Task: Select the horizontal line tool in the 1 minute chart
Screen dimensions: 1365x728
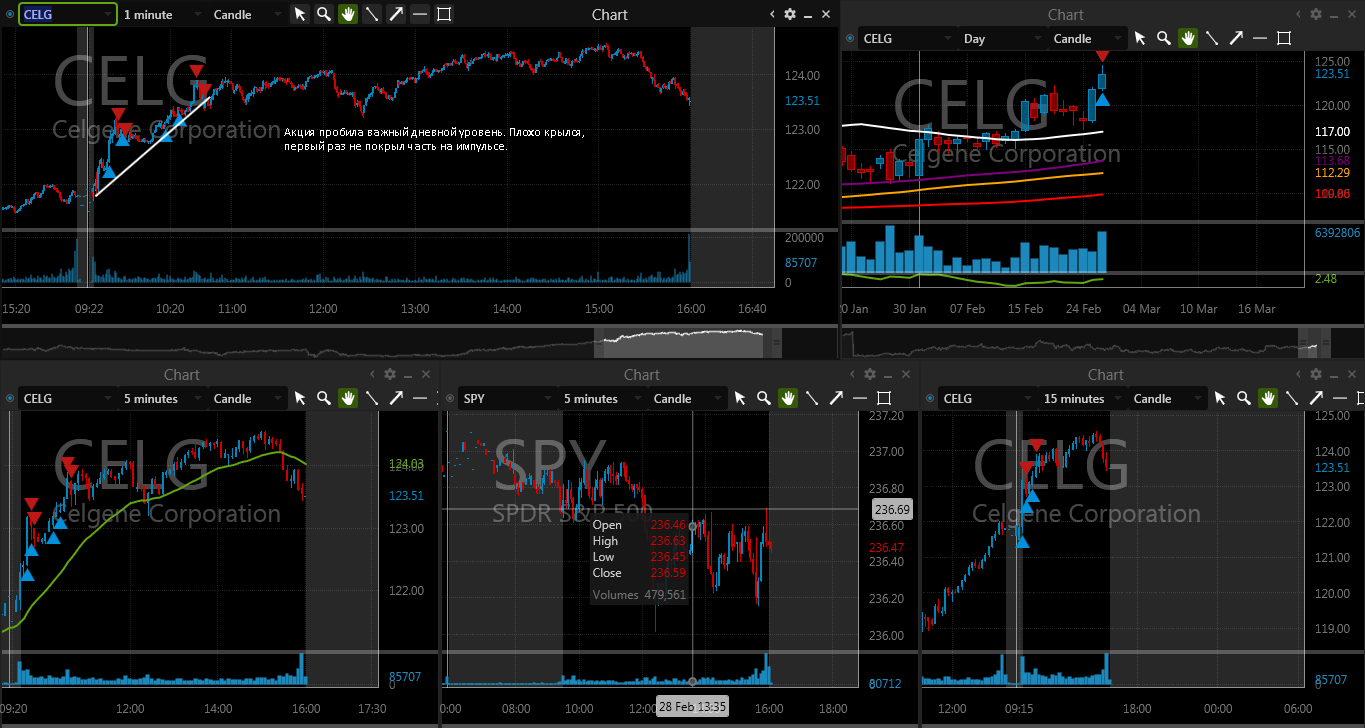Action: 420,14
